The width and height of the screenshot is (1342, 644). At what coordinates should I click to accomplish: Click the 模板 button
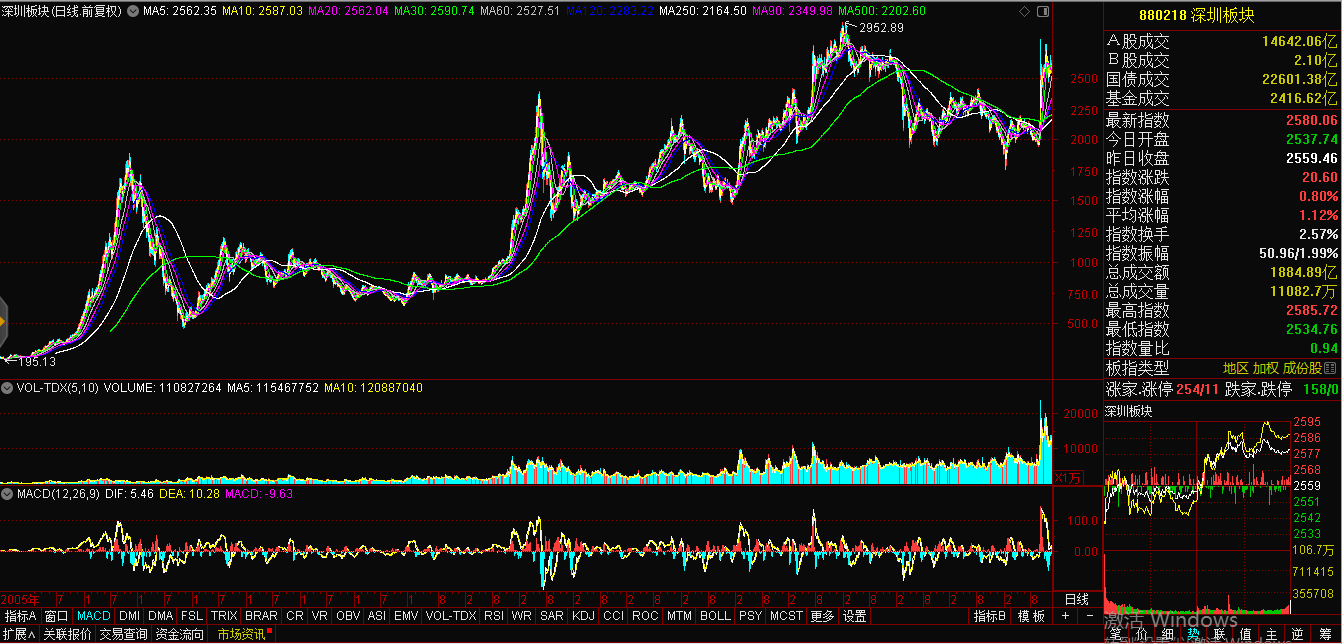(1031, 616)
